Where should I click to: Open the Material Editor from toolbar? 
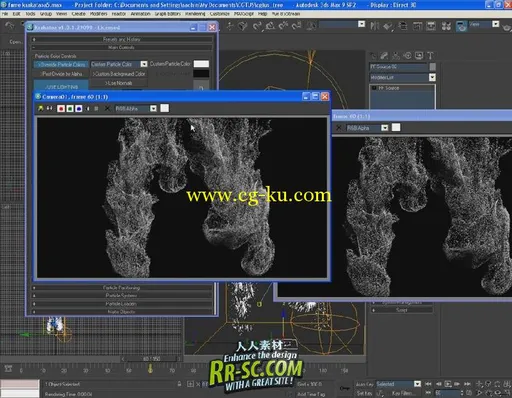tap(446, 26)
